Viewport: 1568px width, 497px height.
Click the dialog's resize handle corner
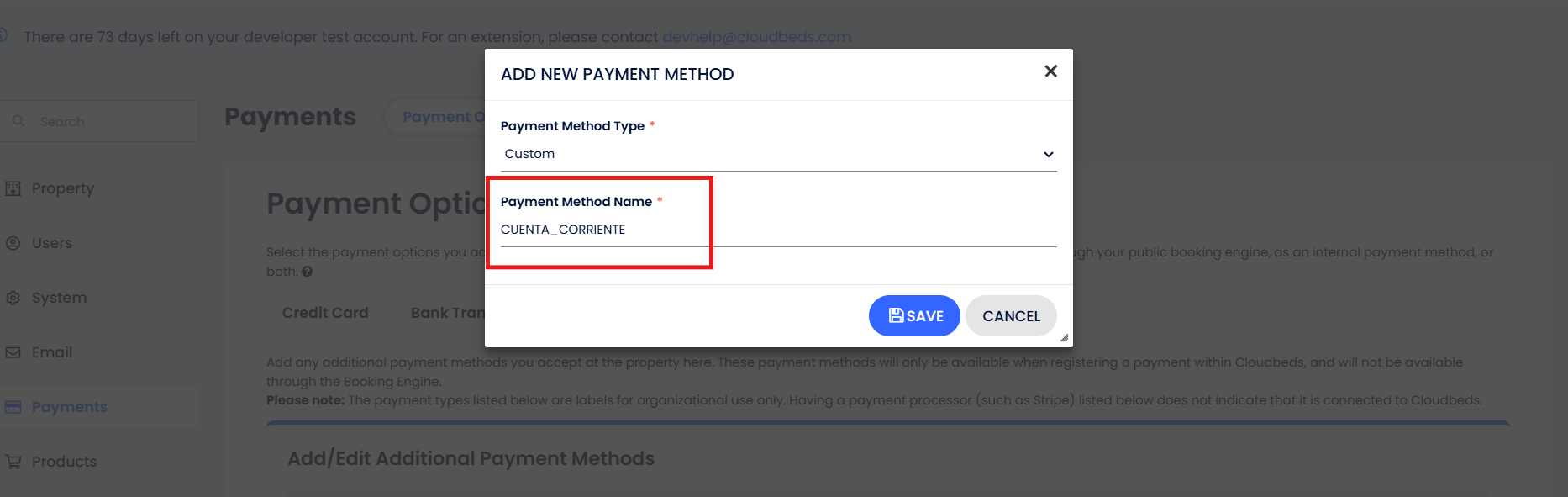tap(1064, 338)
